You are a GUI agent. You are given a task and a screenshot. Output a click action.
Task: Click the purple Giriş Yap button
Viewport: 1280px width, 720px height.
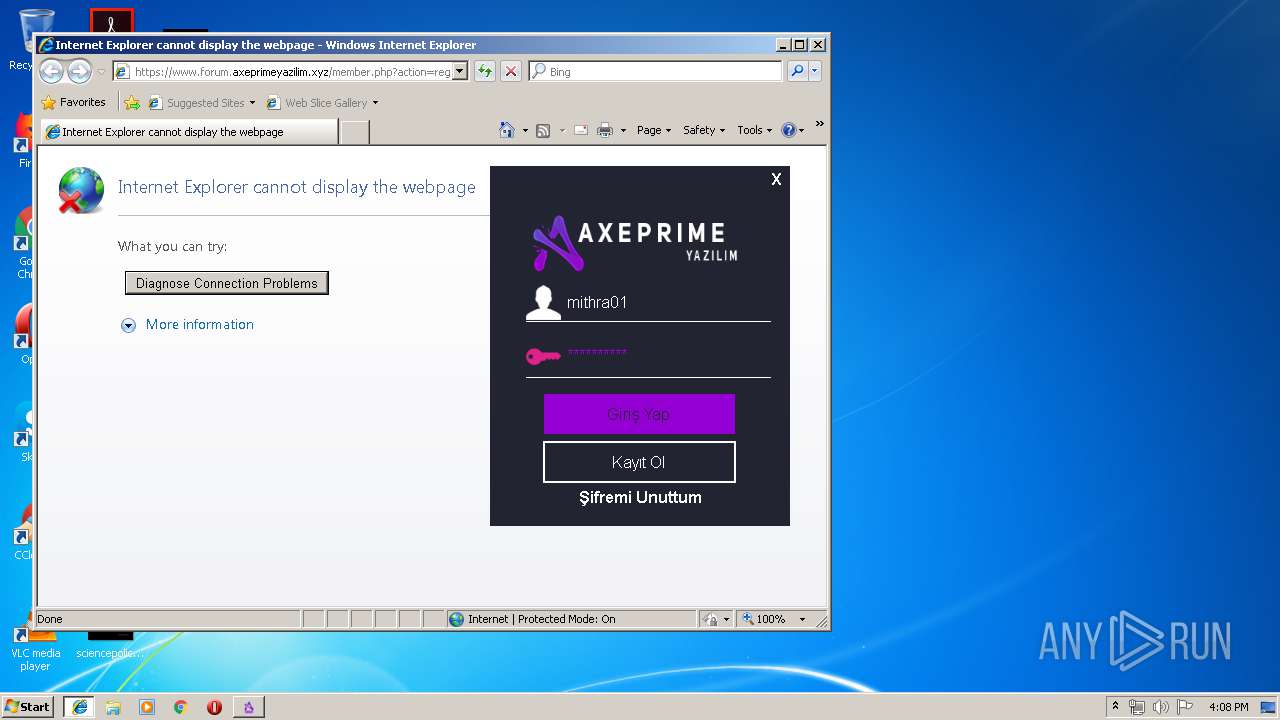639,414
